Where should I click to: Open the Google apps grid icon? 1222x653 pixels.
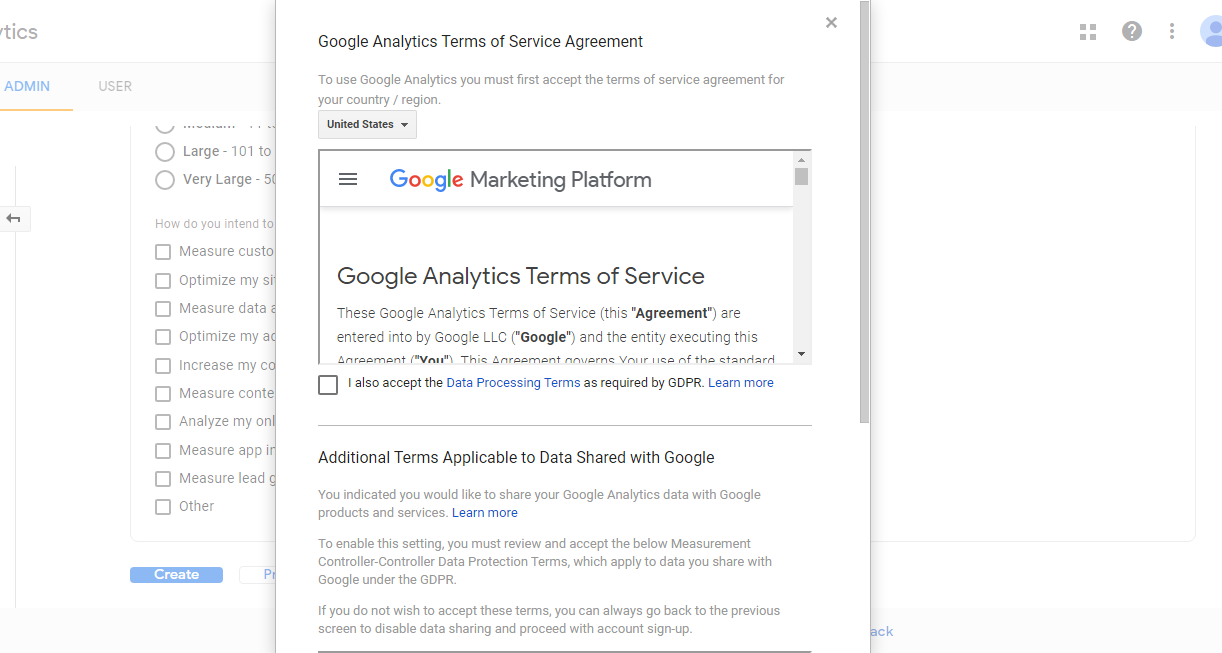[1088, 32]
